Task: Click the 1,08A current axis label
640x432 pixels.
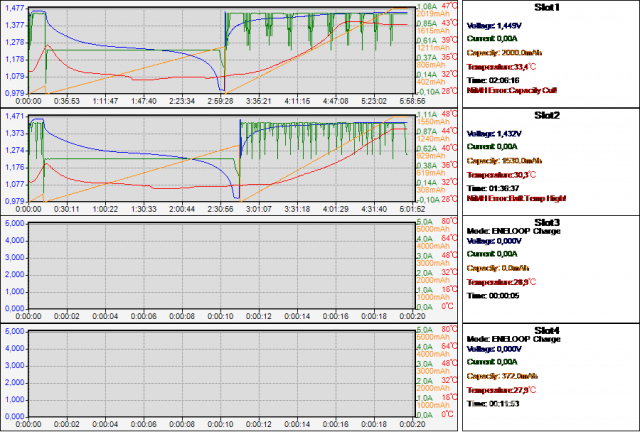Action: coord(427,7)
